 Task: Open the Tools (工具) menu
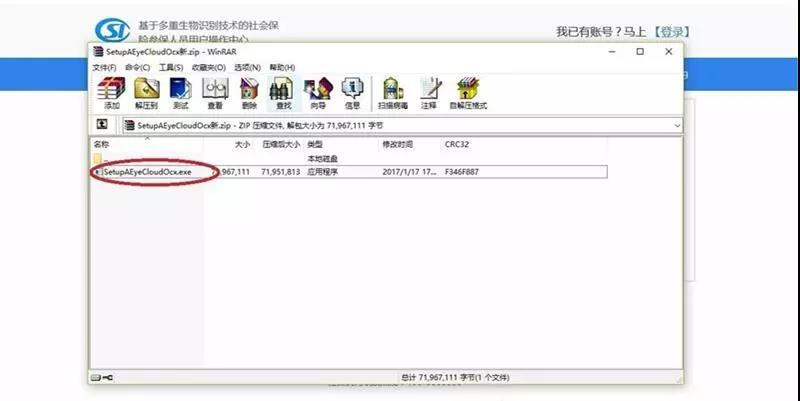click(171, 67)
